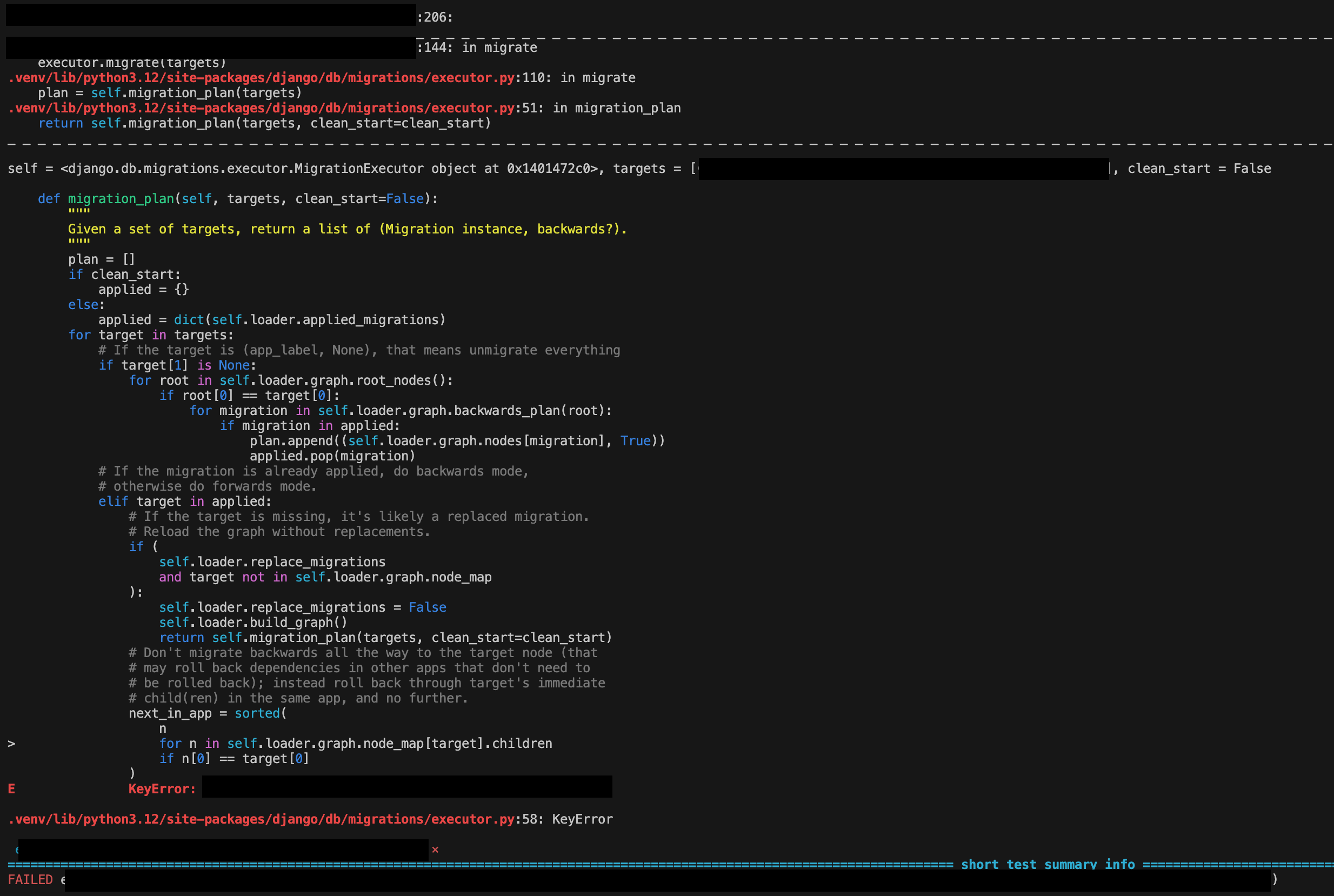Click 'short test summary info' header
Screen dimensions: 1334x896
1047,865
